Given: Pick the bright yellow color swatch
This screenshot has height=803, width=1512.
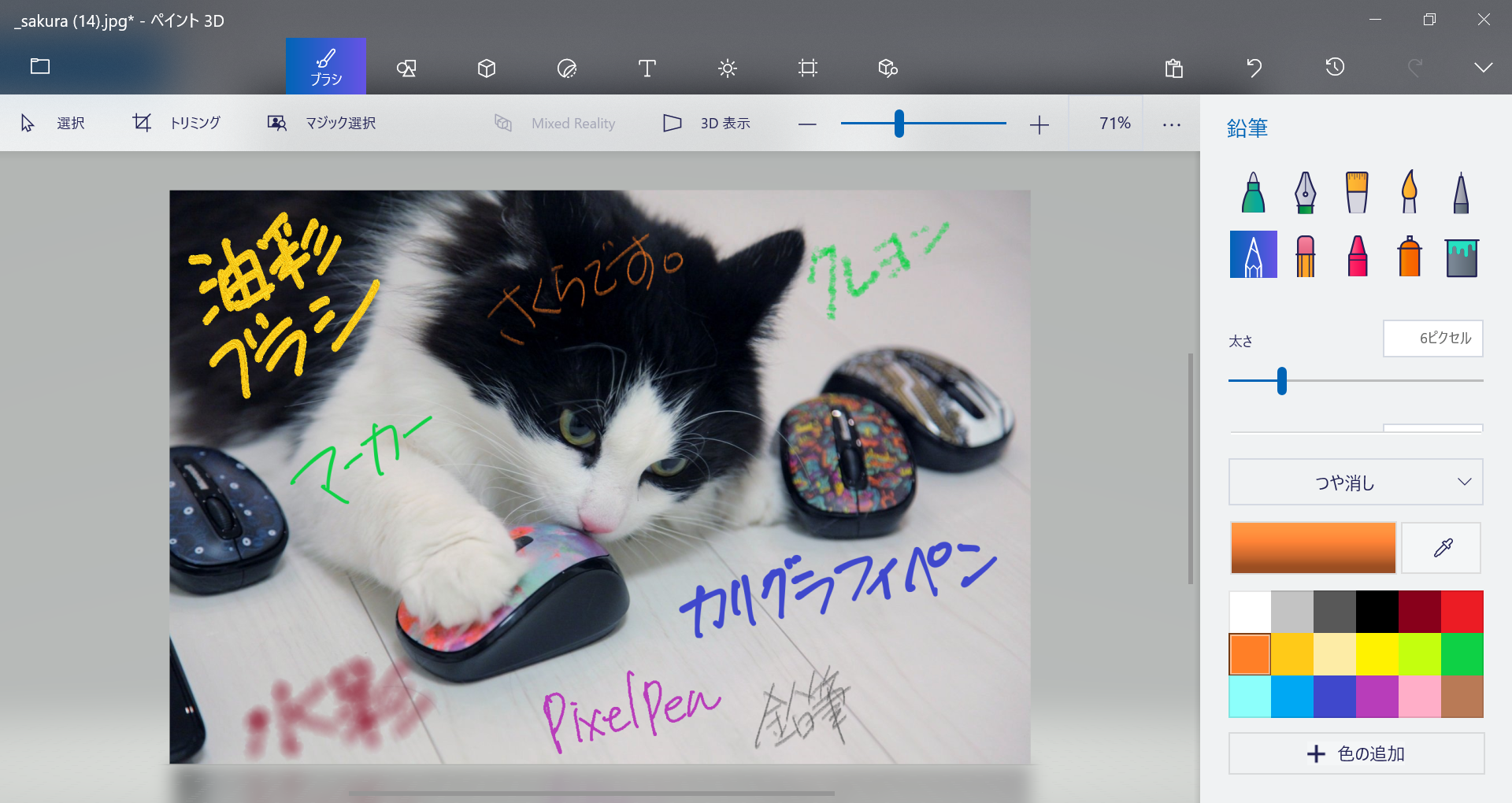Looking at the screenshot, I should click(1377, 654).
